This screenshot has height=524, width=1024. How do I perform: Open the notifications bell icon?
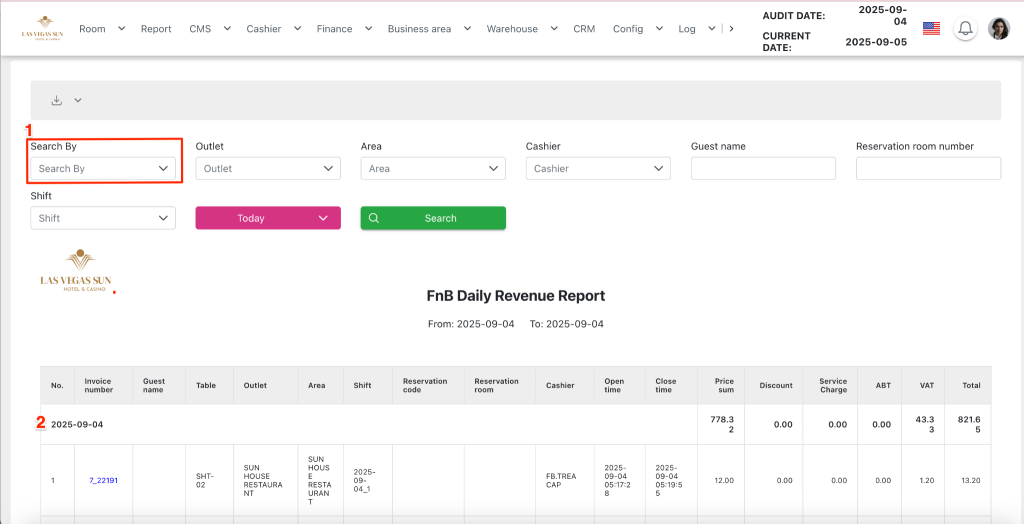click(965, 29)
